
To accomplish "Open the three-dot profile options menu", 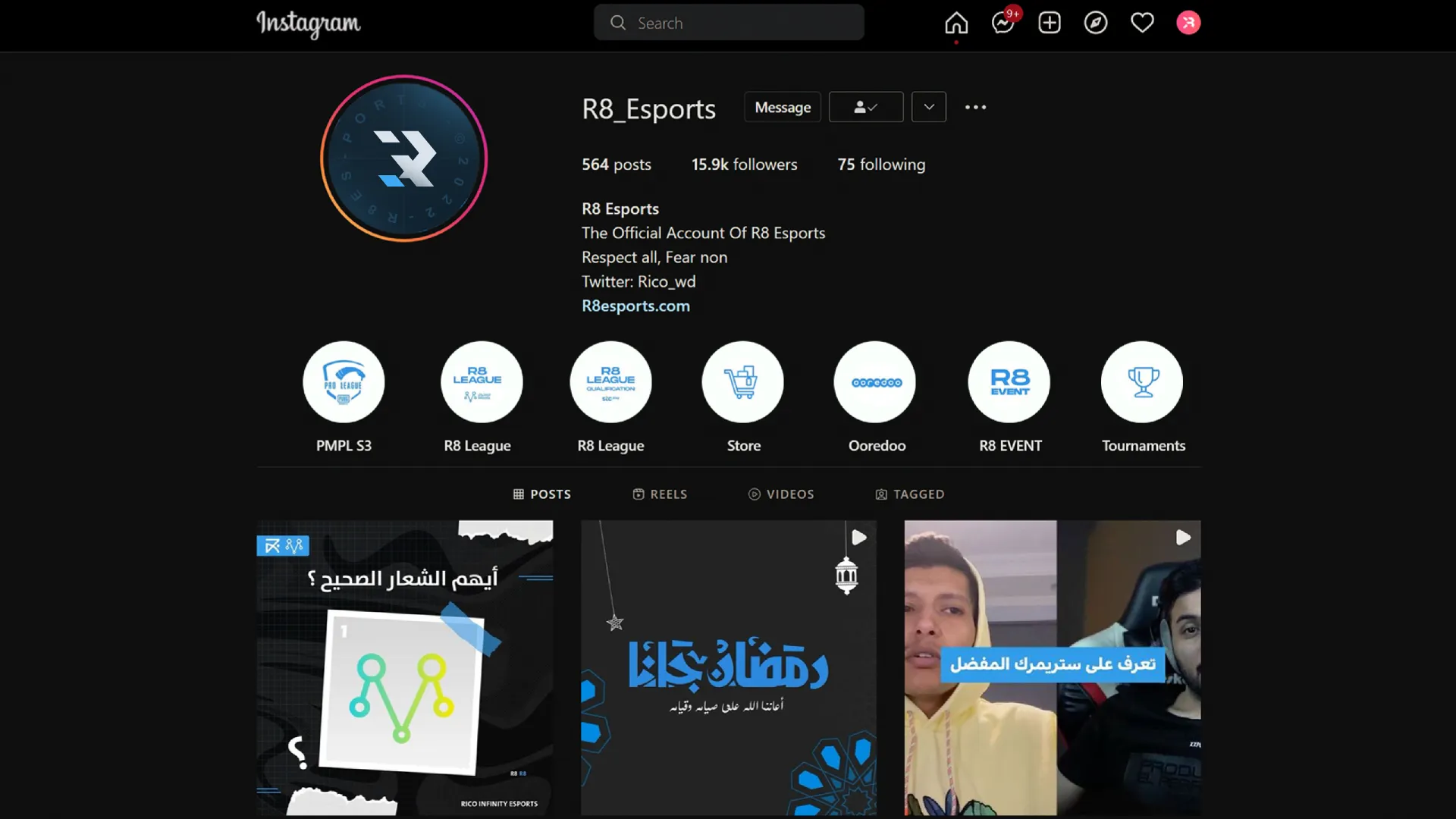I will (975, 107).
